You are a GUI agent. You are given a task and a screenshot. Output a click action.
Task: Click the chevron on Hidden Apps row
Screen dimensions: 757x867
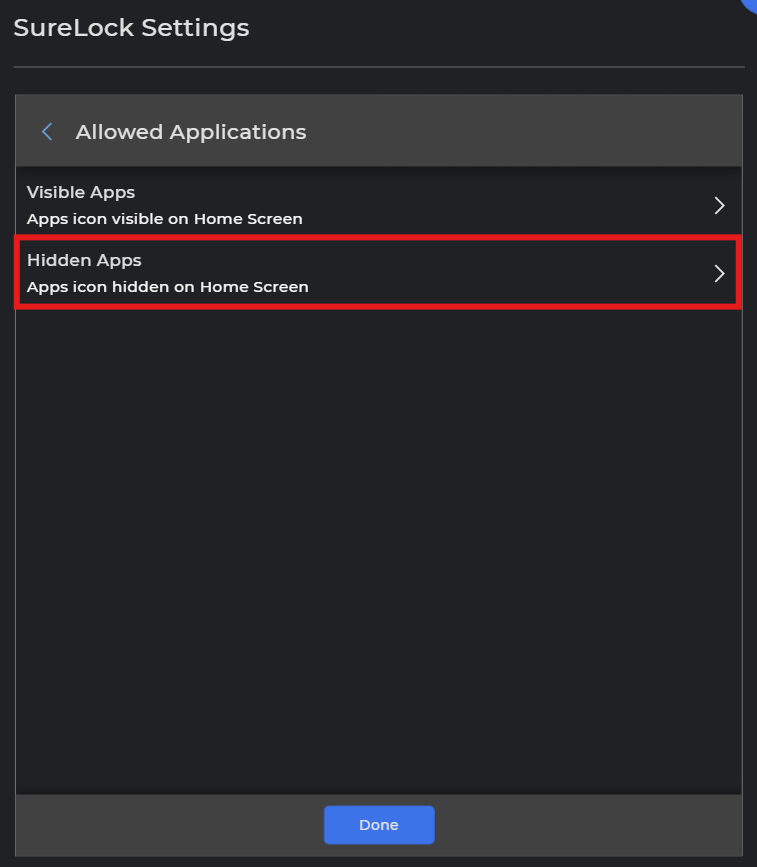(x=719, y=273)
